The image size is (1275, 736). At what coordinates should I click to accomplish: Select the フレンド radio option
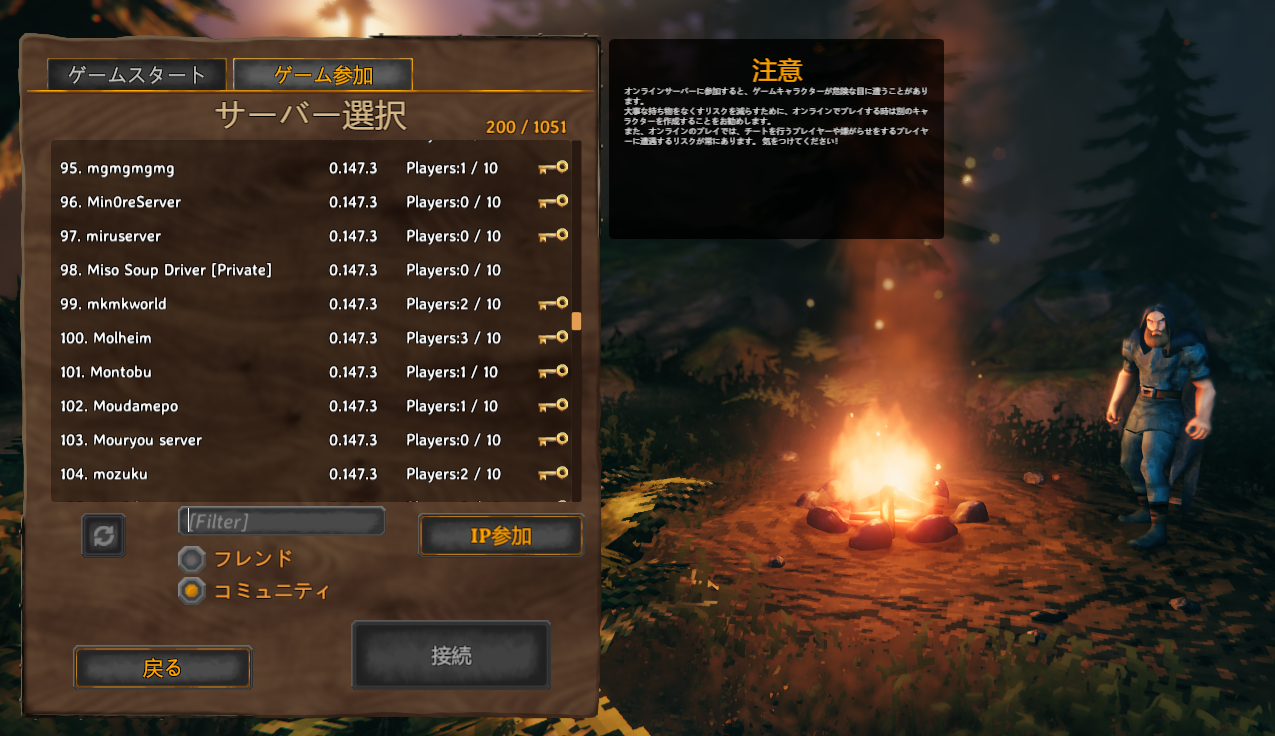(192, 559)
